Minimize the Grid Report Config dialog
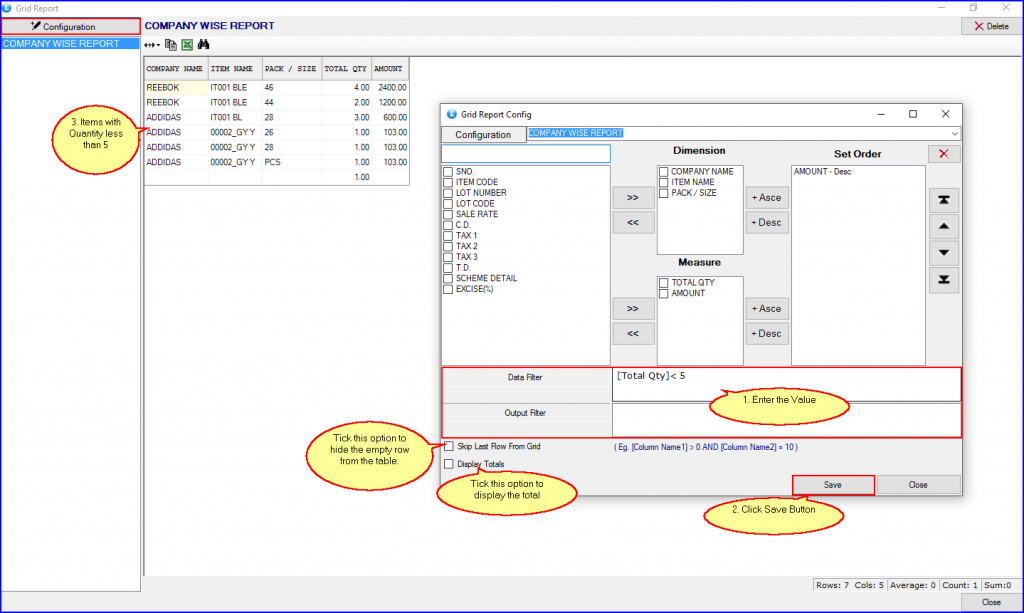Image resolution: width=1024 pixels, height=613 pixels. pos(881,114)
